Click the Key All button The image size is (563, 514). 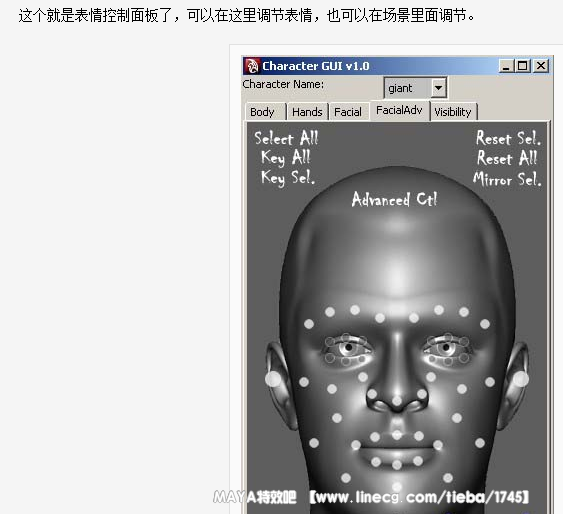(285, 158)
